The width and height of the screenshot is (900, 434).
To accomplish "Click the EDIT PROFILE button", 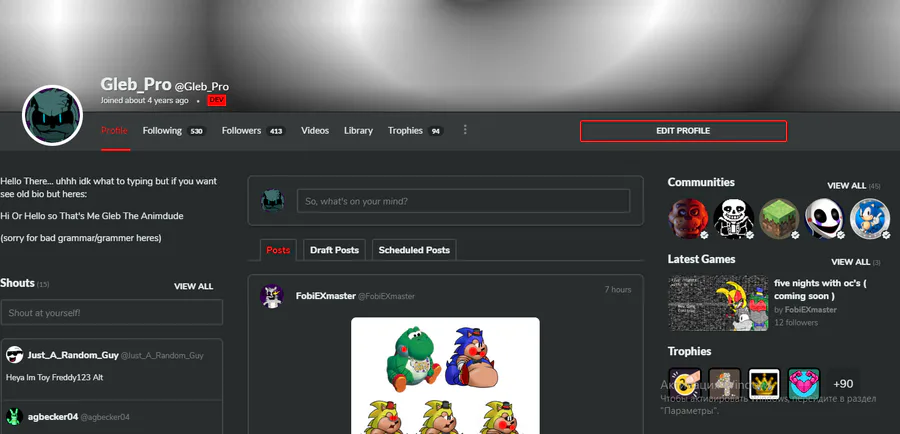I will [683, 131].
